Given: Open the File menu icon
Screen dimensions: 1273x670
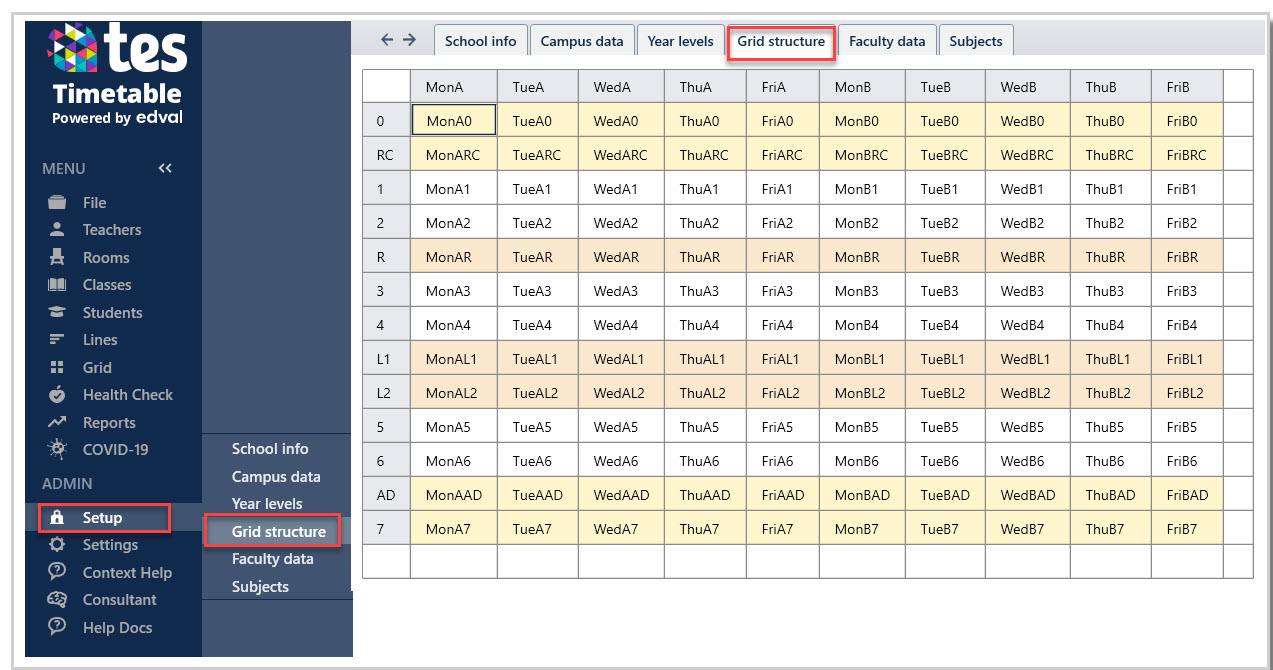Looking at the screenshot, I should [x=57, y=202].
